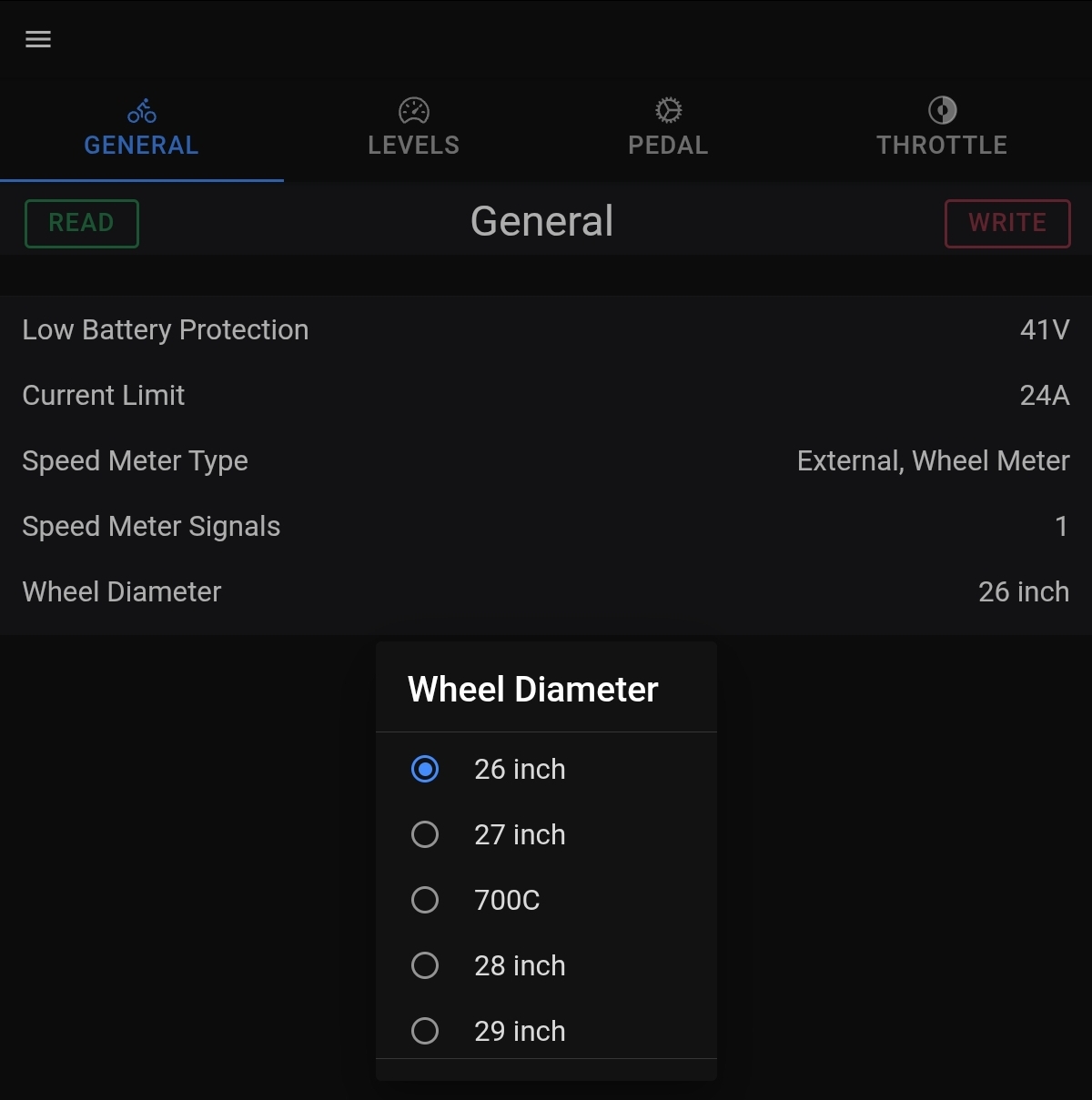Click the chainring icon above Pedal
The image size is (1092, 1100).
tap(668, 110)
